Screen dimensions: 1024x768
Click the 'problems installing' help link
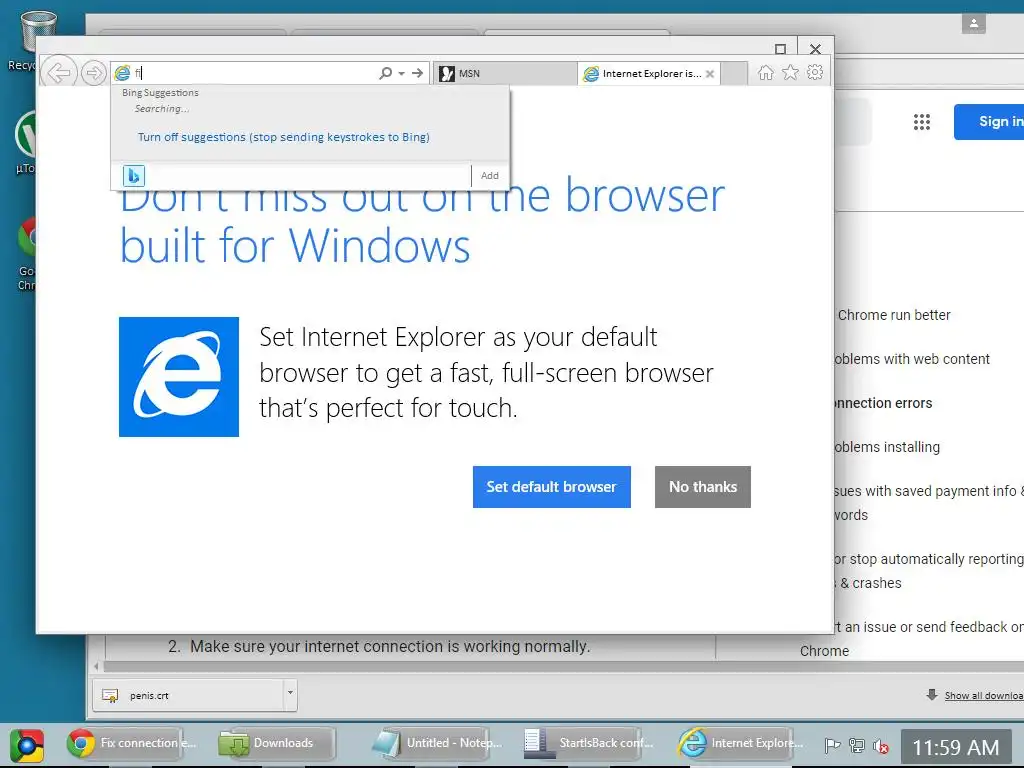pyautogui.click(x=888, y=447)
